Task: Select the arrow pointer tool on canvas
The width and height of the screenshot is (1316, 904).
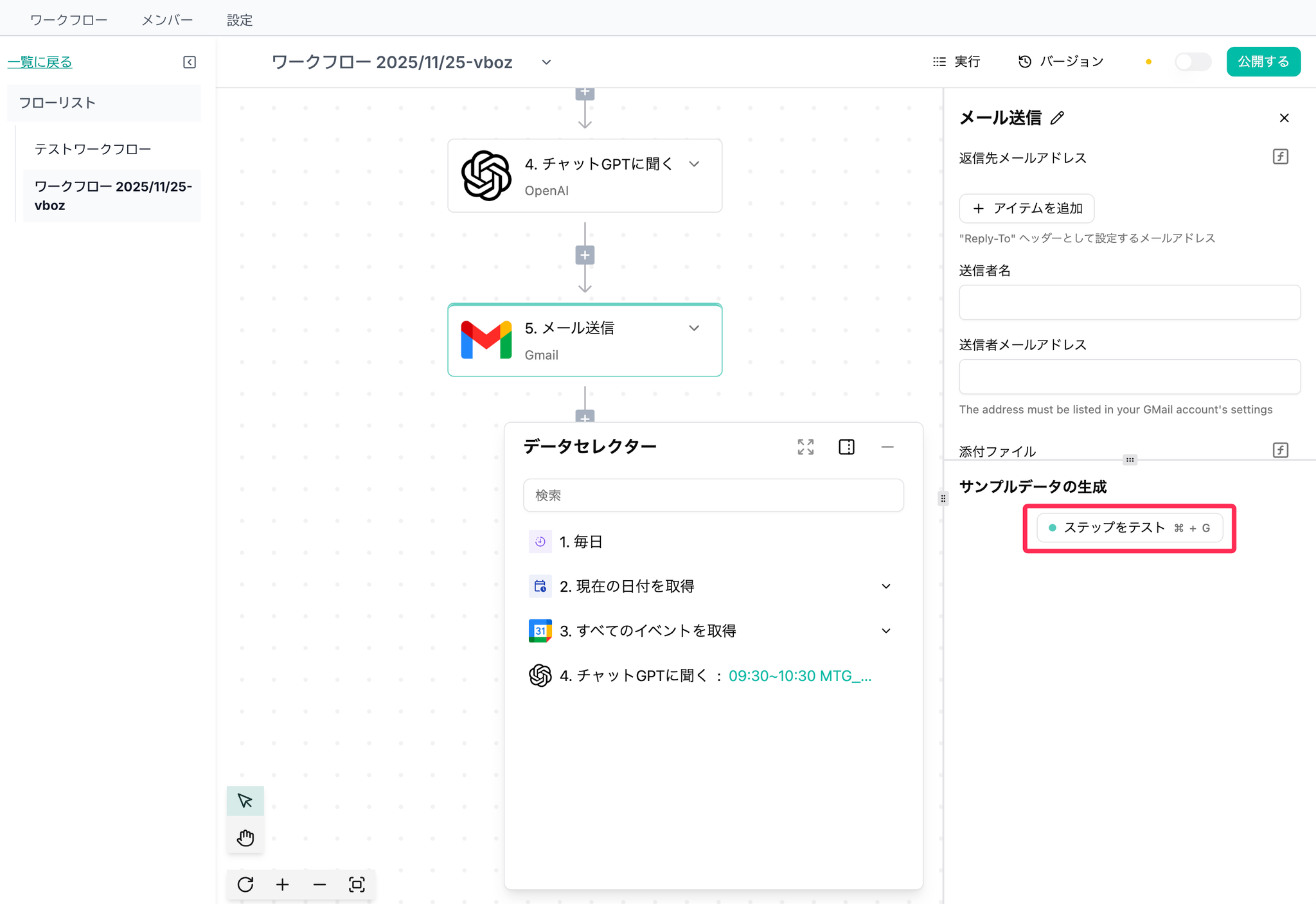Action: coord(245,801)
